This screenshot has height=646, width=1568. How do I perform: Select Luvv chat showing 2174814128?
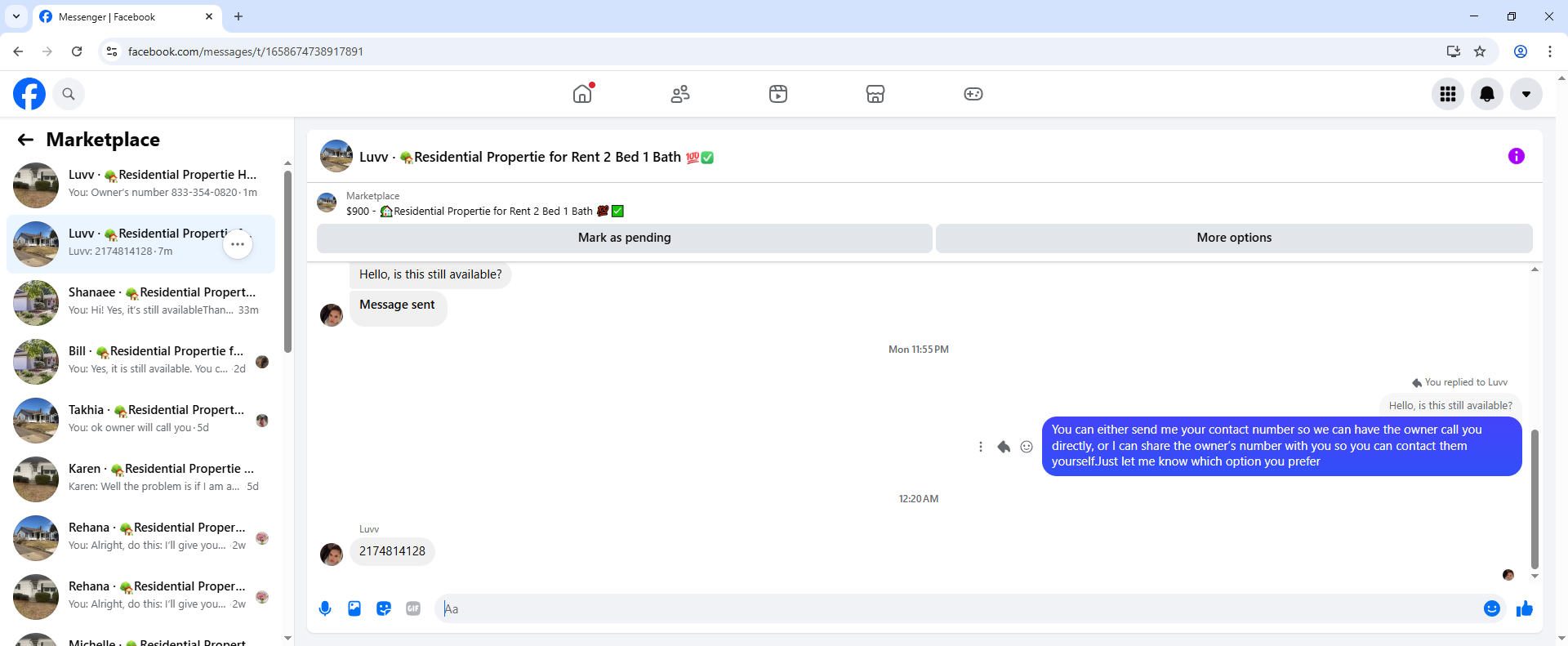click(x=140, y=244)
